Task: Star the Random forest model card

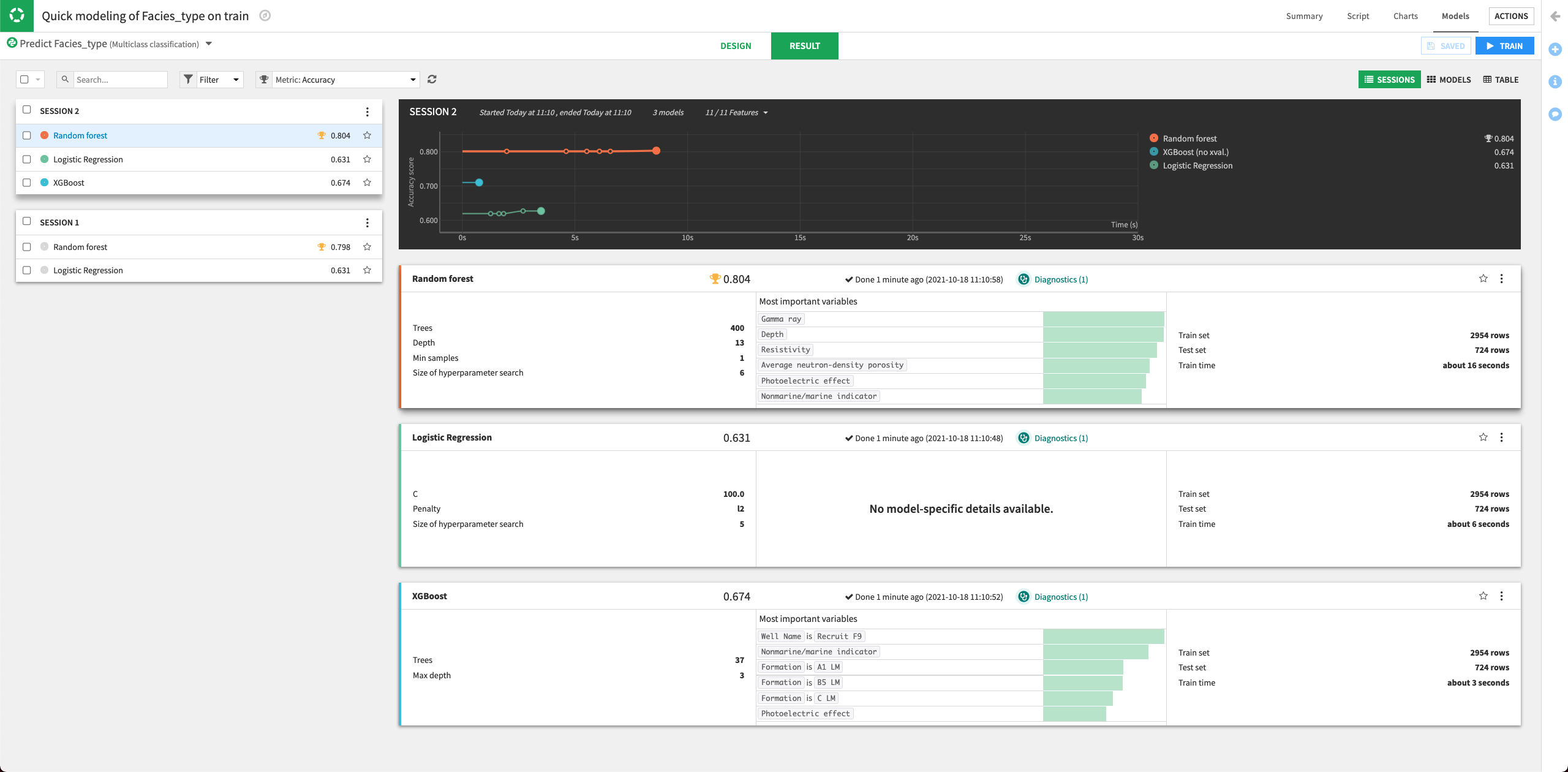Action: coord(1483,278)
